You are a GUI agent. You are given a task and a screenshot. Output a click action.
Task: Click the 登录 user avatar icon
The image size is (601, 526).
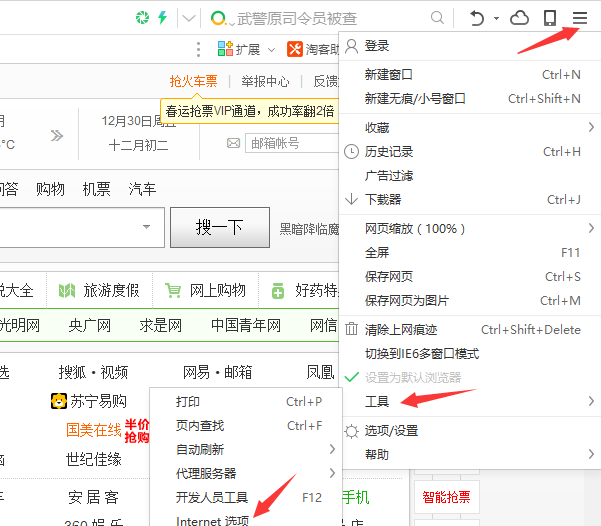351,46
